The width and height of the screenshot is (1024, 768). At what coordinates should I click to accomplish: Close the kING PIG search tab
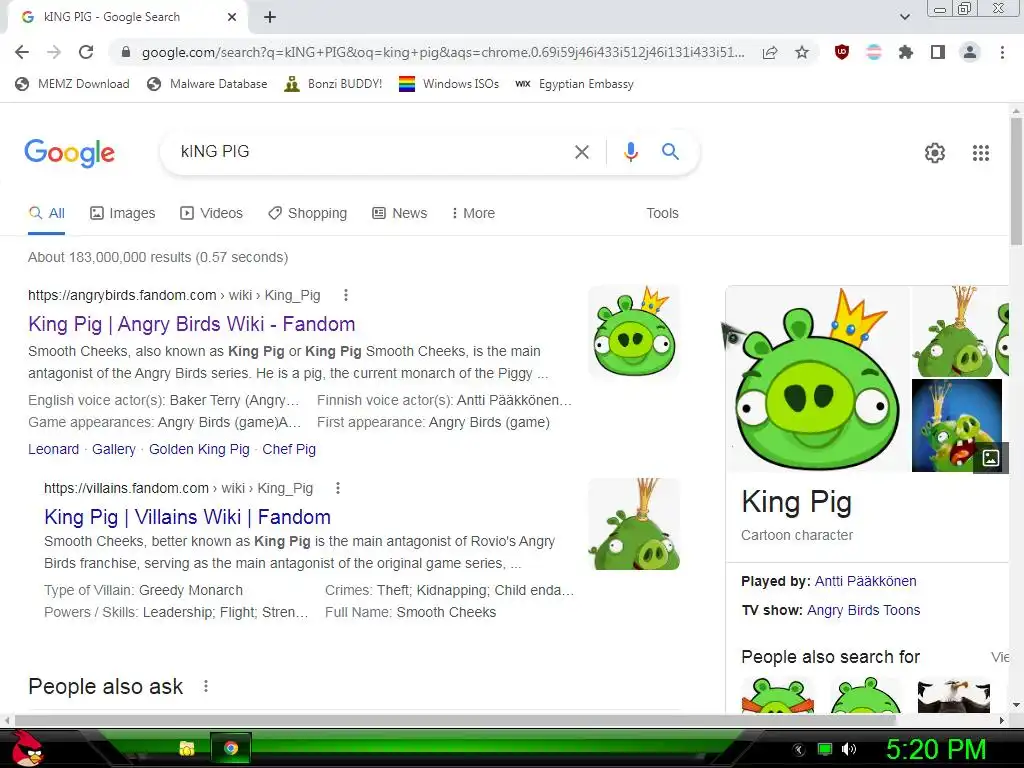tap(232, 17)
